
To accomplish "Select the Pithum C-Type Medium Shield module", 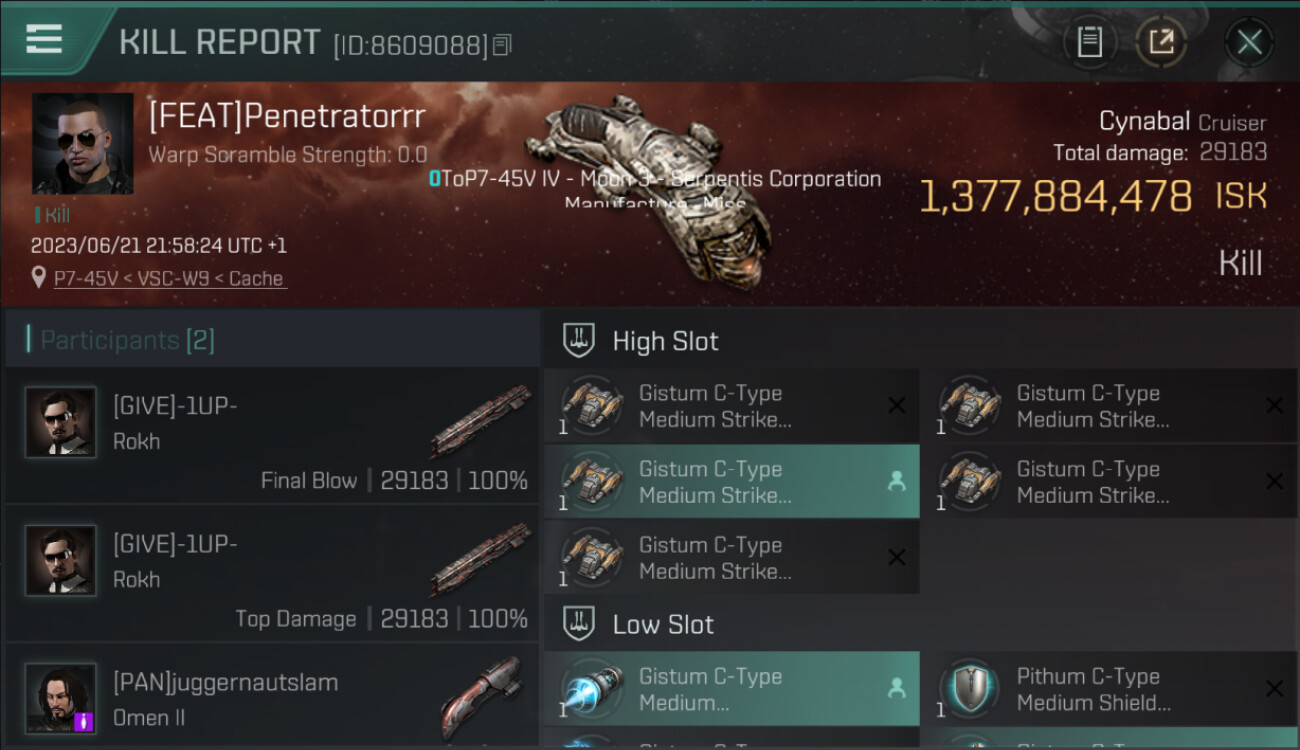I will coord(1110,689).
